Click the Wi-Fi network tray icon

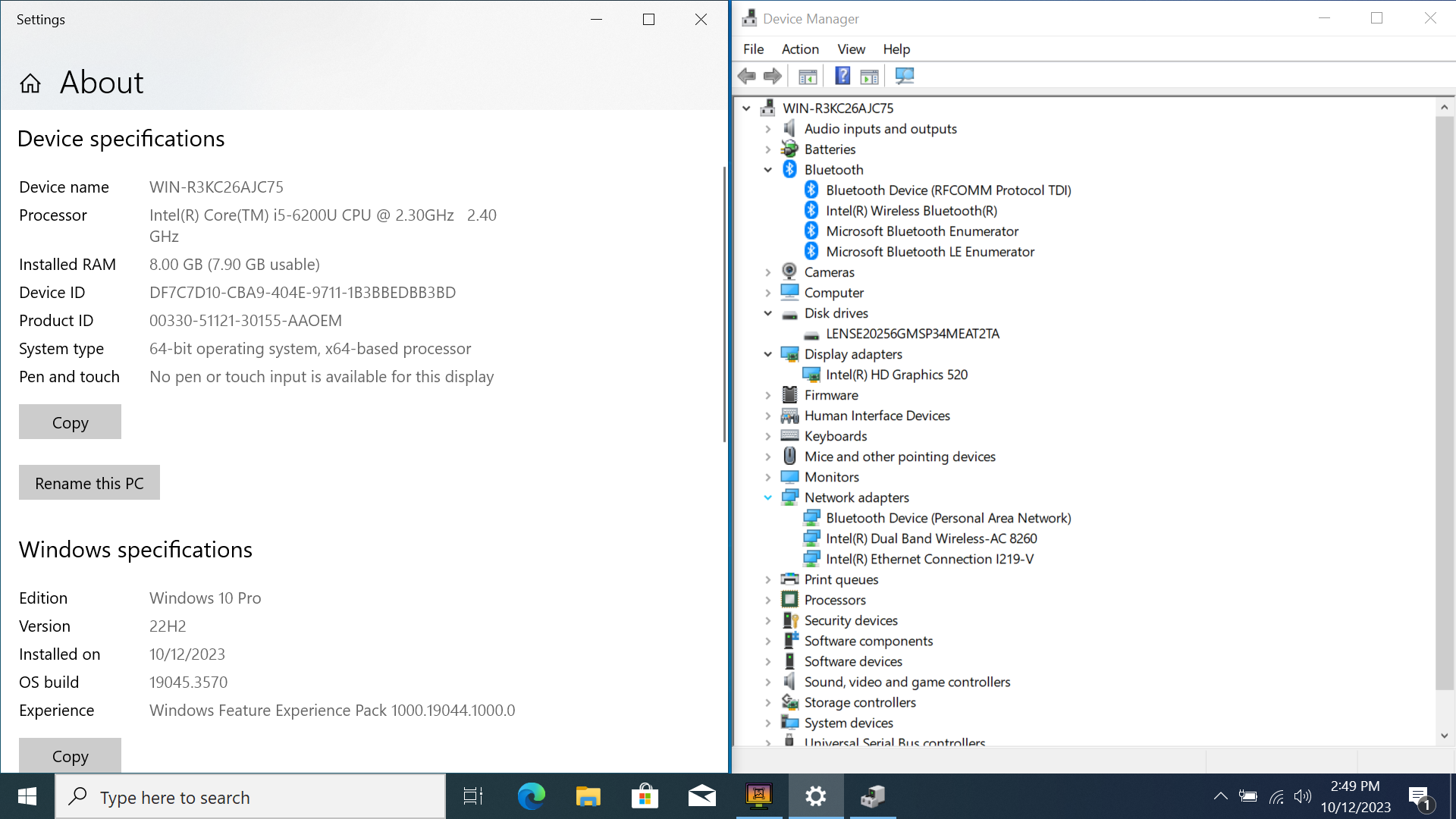click(1276, 796)
